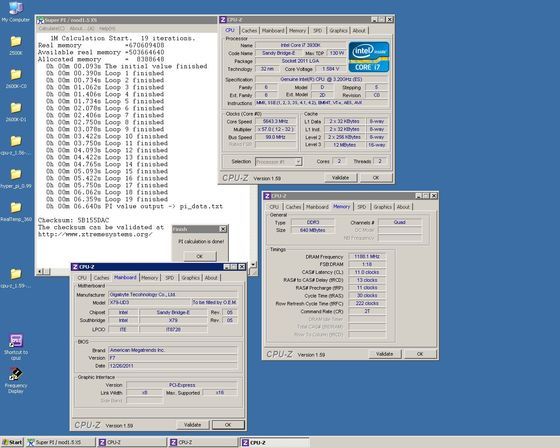
Task: Open the Windows Start button
Action: 12,442
